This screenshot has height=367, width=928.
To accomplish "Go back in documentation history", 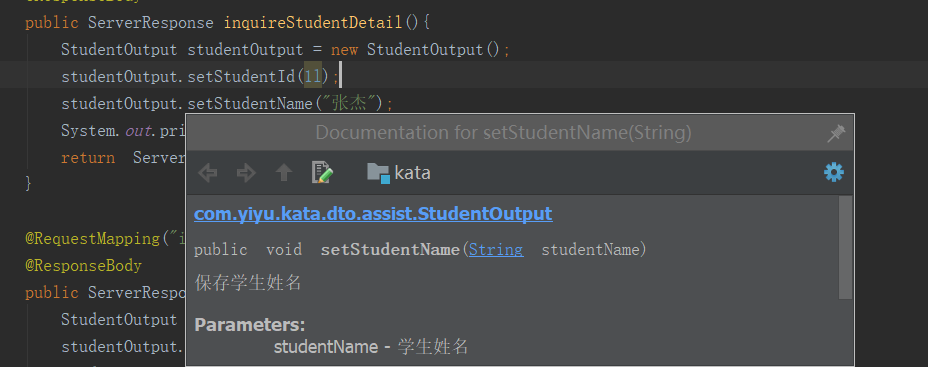I will click(207, 173).
